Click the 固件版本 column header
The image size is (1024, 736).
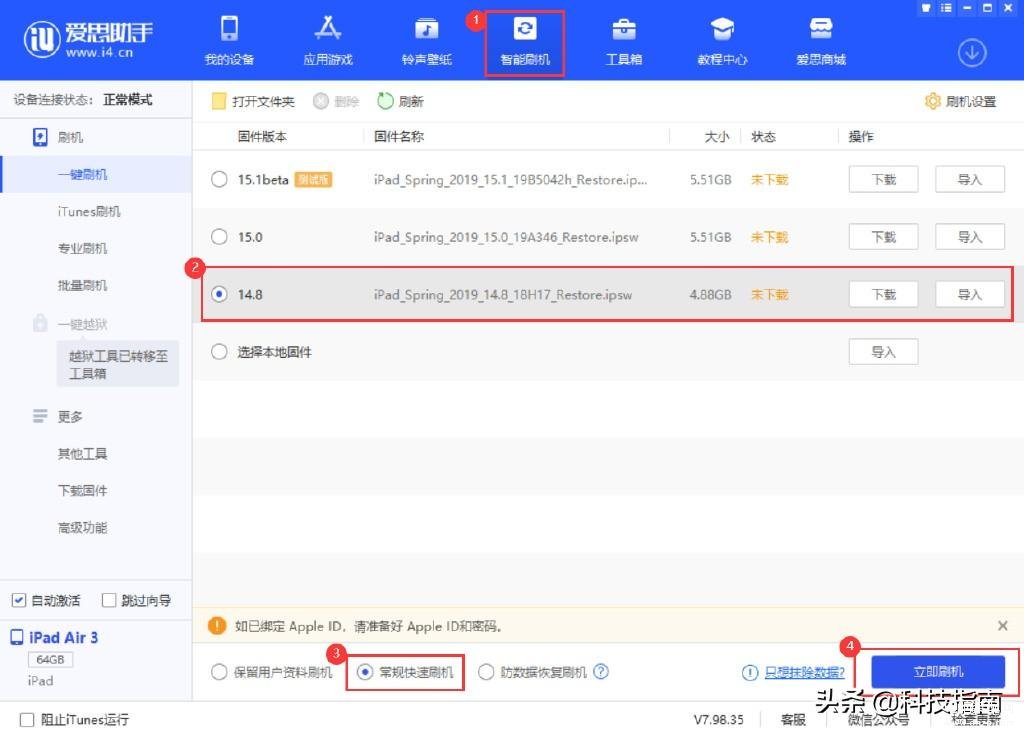point(262,136)
